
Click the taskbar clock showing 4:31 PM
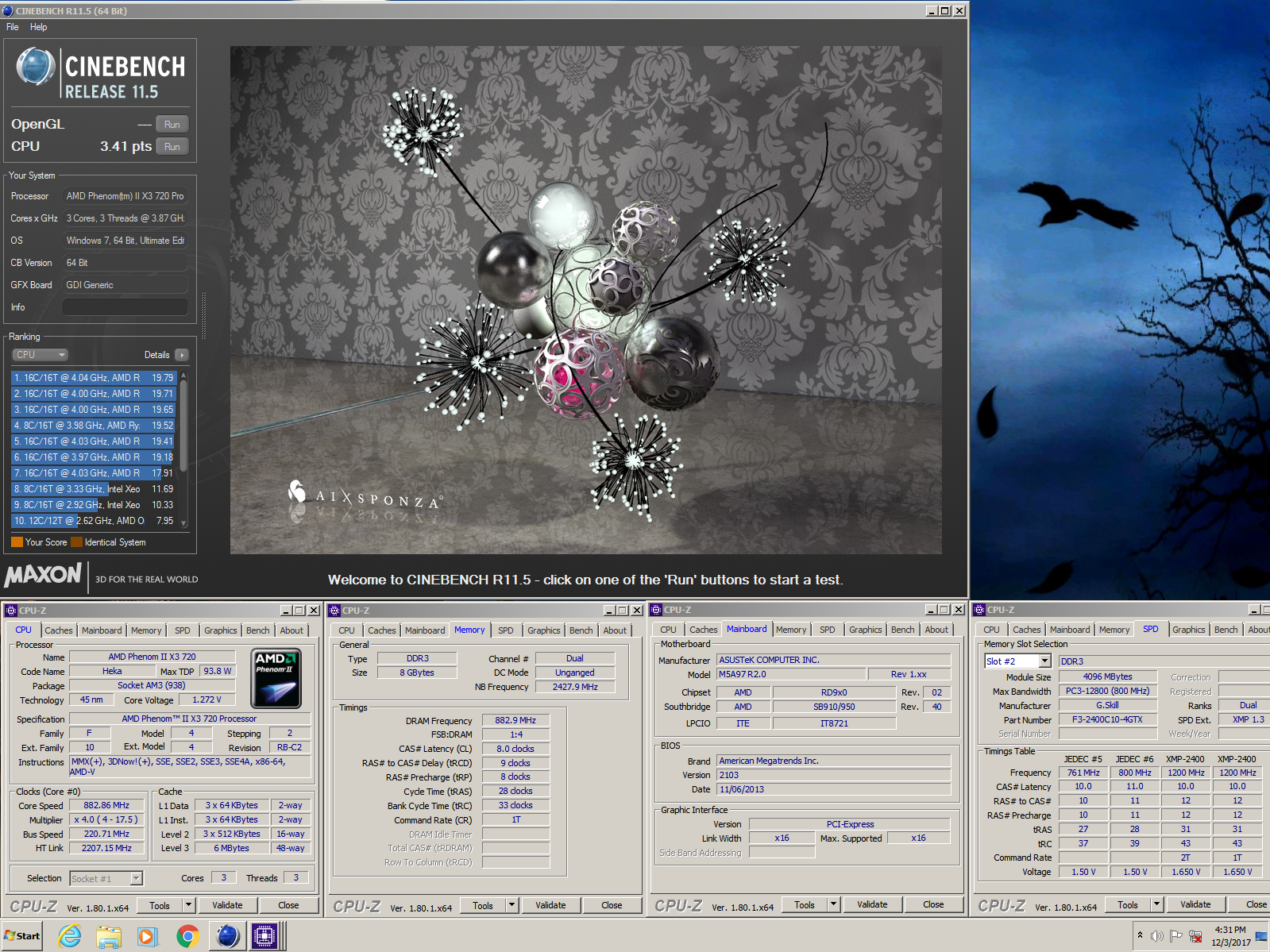click(x=1230, y=936)
